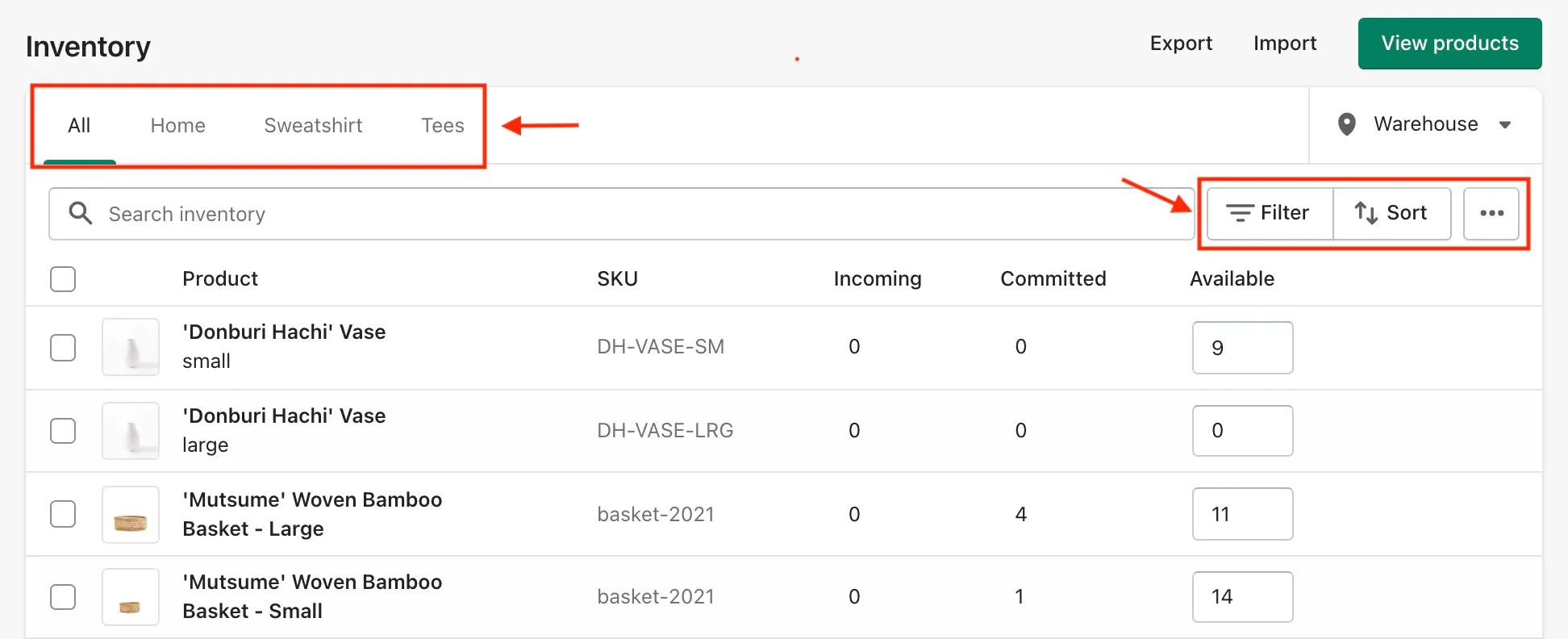Viewport: 1568px width, 639px height.
Task: Click the Warehouse location pin icon
Action: pos(1346,124)
